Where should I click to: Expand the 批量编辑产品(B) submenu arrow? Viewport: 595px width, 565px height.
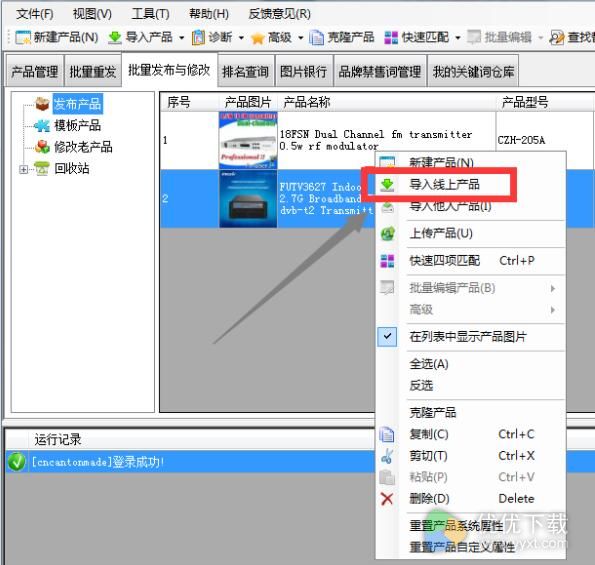(553, 288)
